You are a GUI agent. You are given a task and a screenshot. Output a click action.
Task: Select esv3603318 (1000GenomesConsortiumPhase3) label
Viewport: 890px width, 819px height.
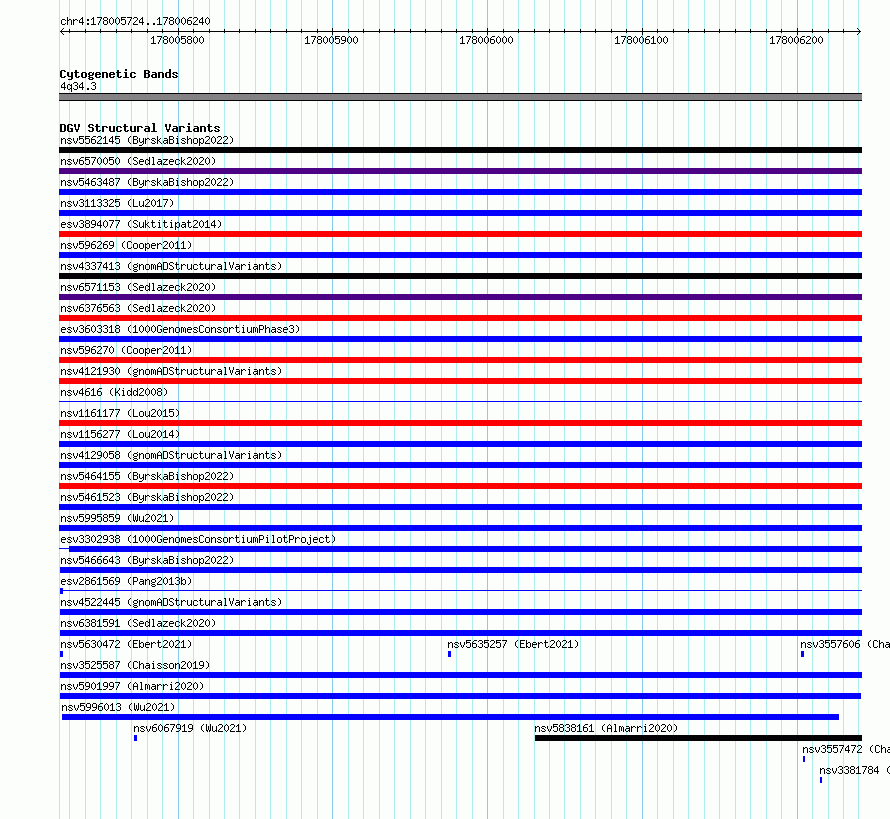[180, 329]
